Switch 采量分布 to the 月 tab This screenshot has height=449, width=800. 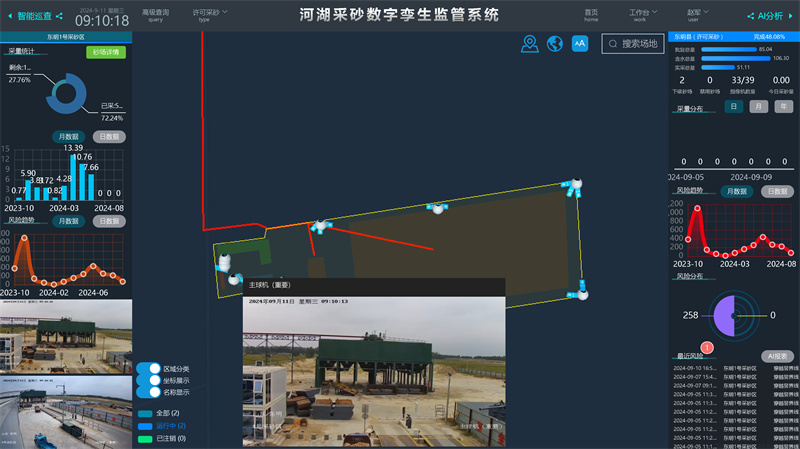[x=759, y=106]
